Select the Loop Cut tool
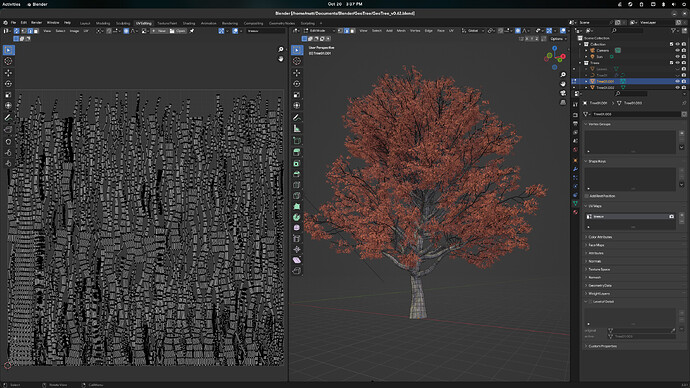The width and height of the screenshot is (690, 388). 297,185
